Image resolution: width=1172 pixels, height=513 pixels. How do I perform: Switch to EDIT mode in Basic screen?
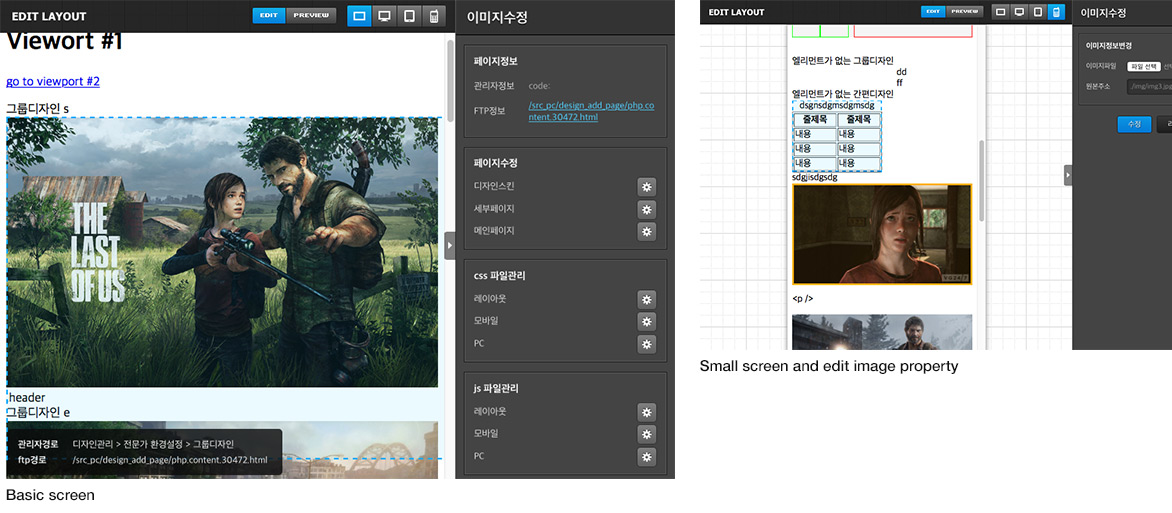[x=269, y=16]
